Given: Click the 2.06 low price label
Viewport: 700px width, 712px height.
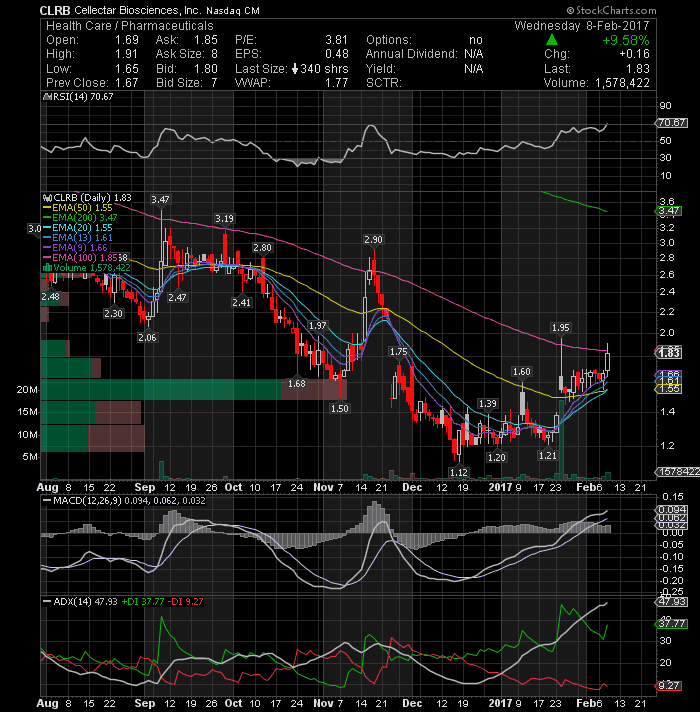Looking at the screenshot, I should pyautogui.click(x=147, y=337).
